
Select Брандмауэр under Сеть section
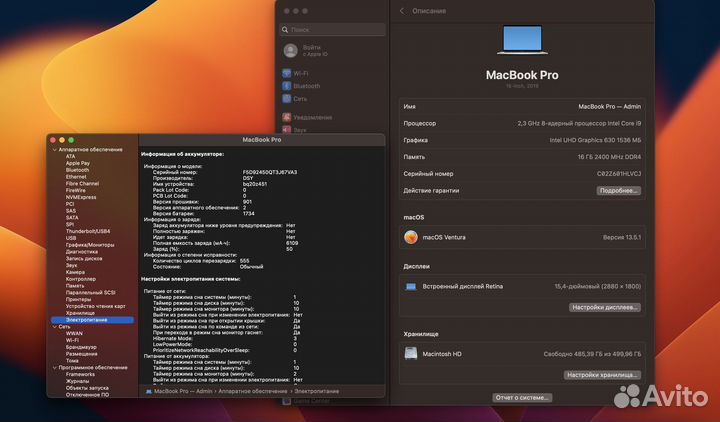[x=81, y=347]
